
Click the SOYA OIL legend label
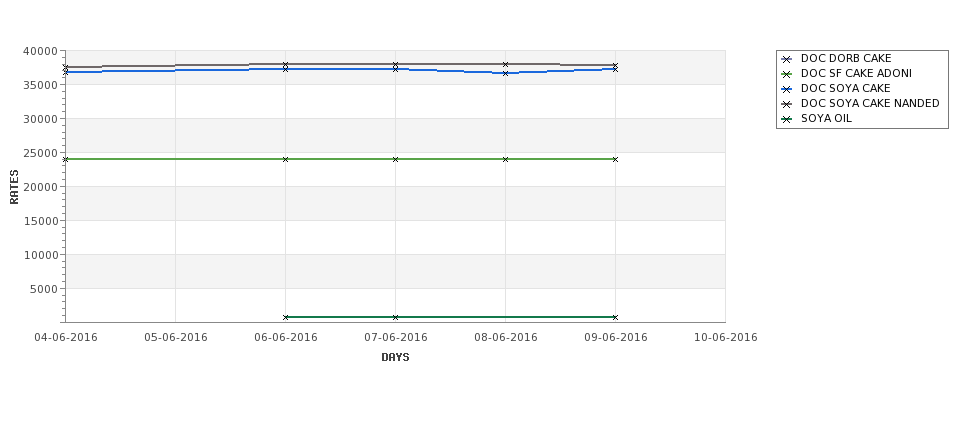(826, 118)
